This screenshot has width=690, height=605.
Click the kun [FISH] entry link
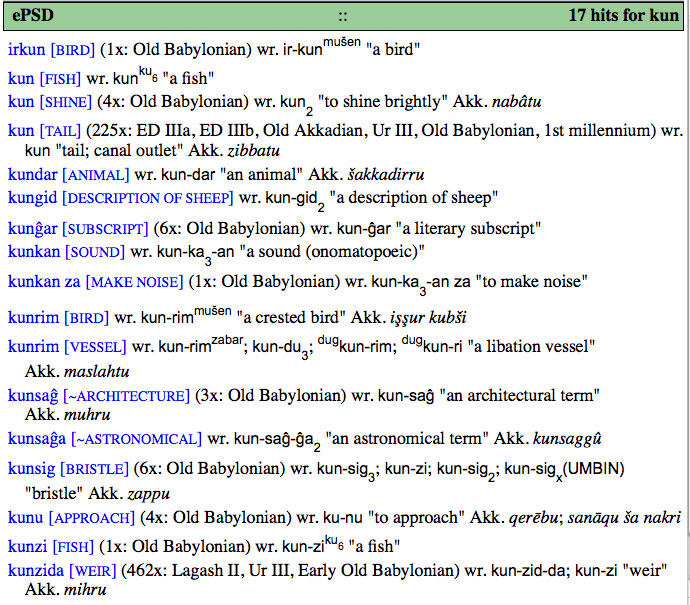[x=44, y=78]
